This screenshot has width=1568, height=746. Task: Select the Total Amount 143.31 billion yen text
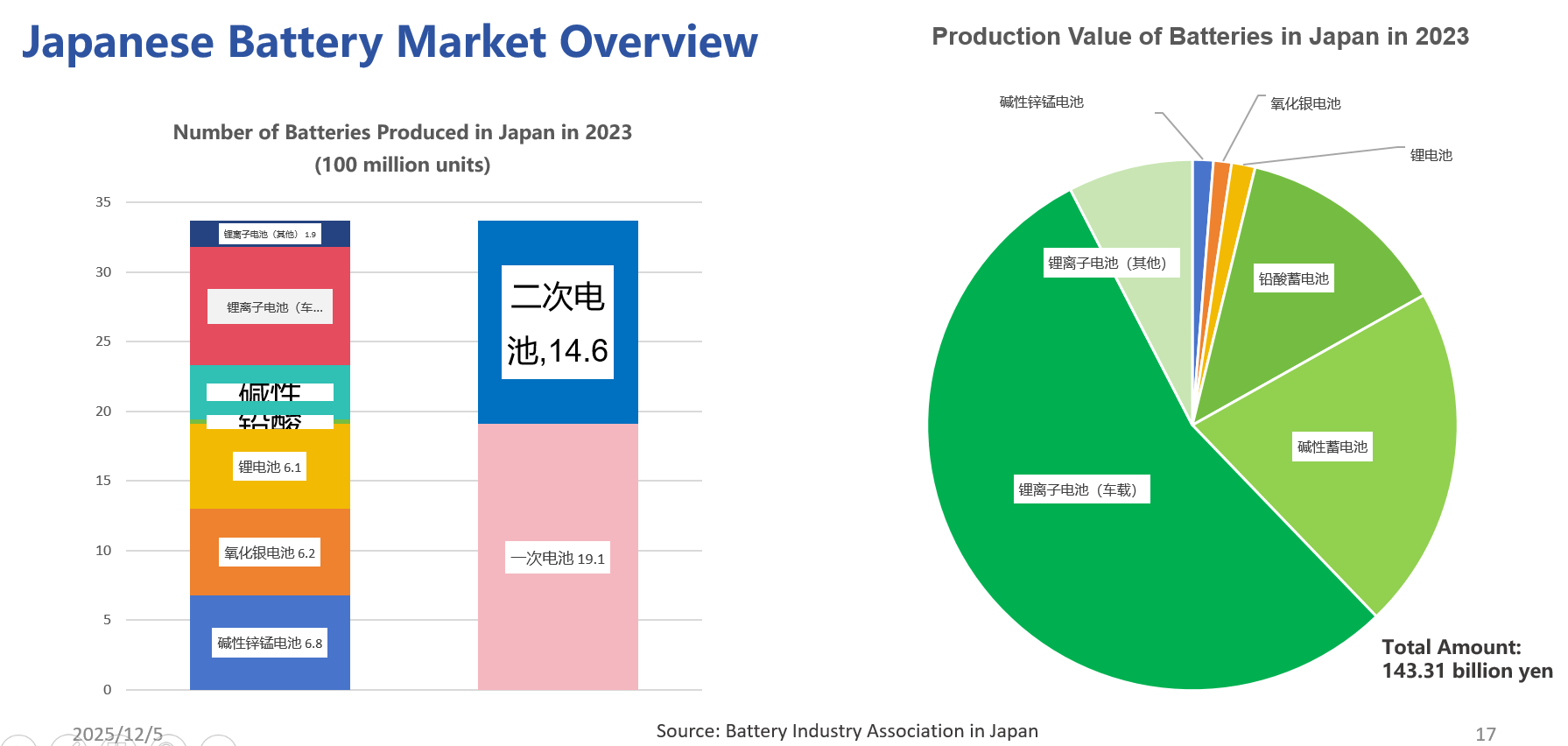tap(1466, 659)
